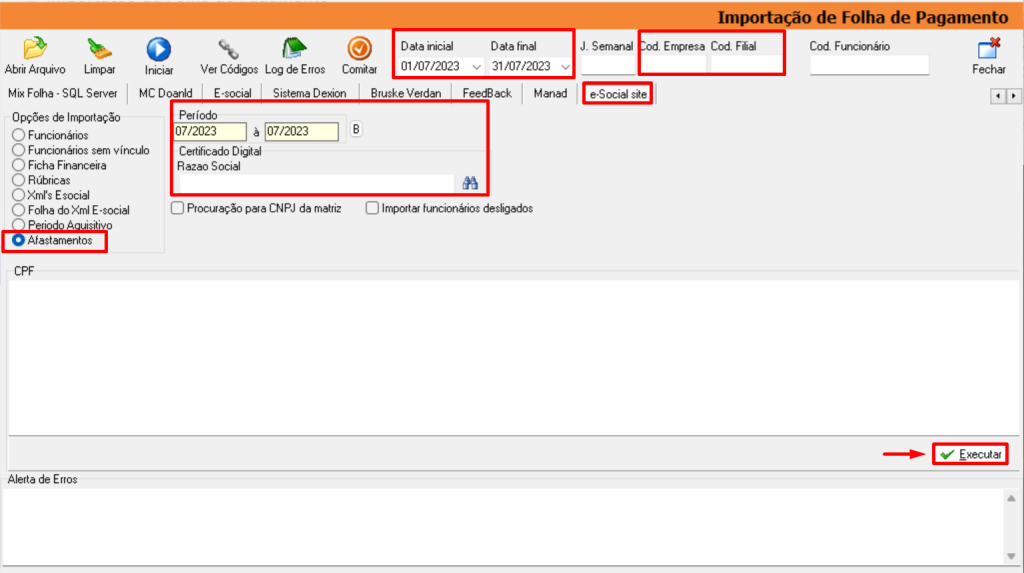Screen dimensions: 1024x573
Task: Select Xml's Esocial radio option
Action: point(18,195)
